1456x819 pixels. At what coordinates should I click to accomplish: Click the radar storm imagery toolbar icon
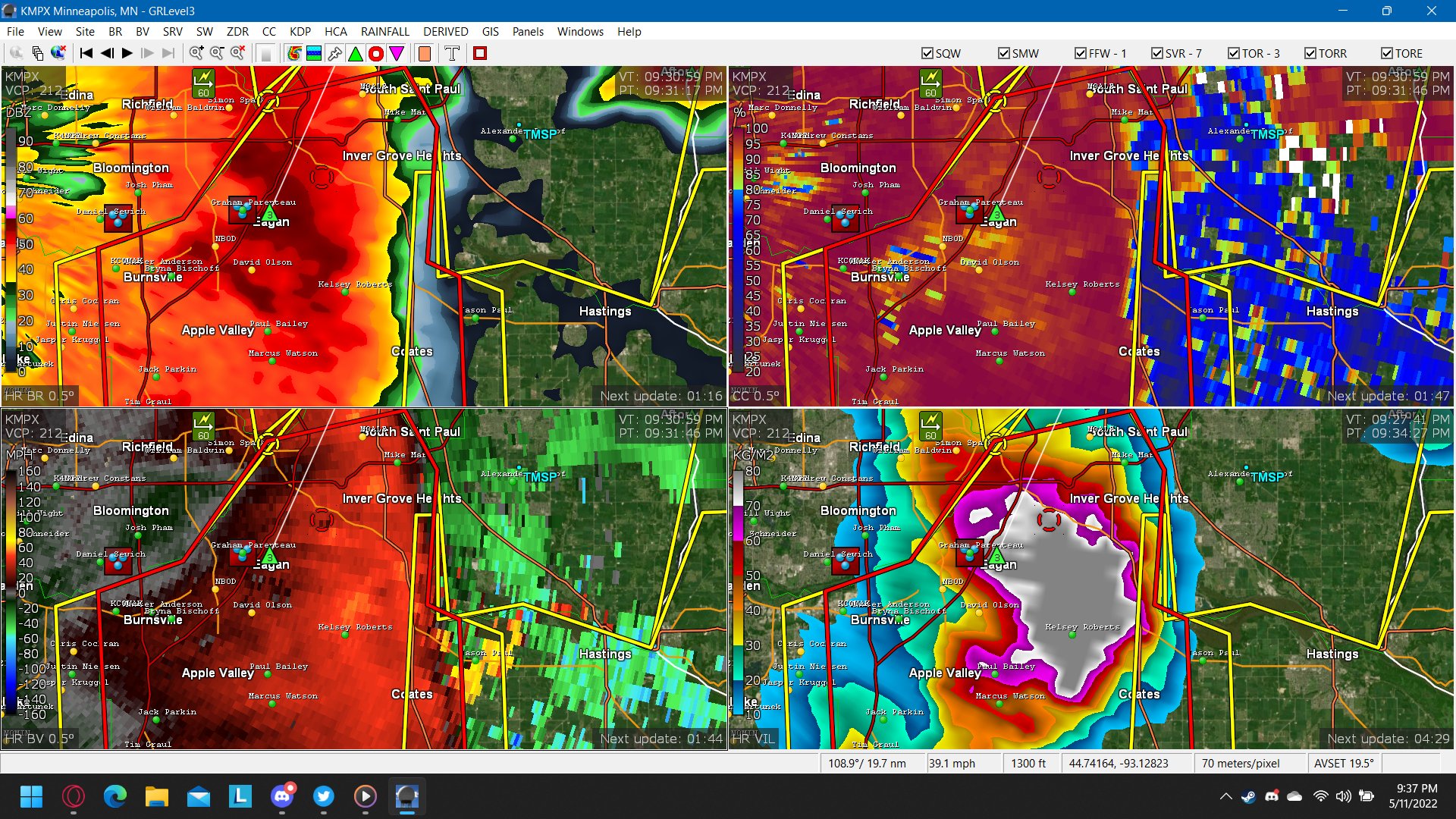293,53
